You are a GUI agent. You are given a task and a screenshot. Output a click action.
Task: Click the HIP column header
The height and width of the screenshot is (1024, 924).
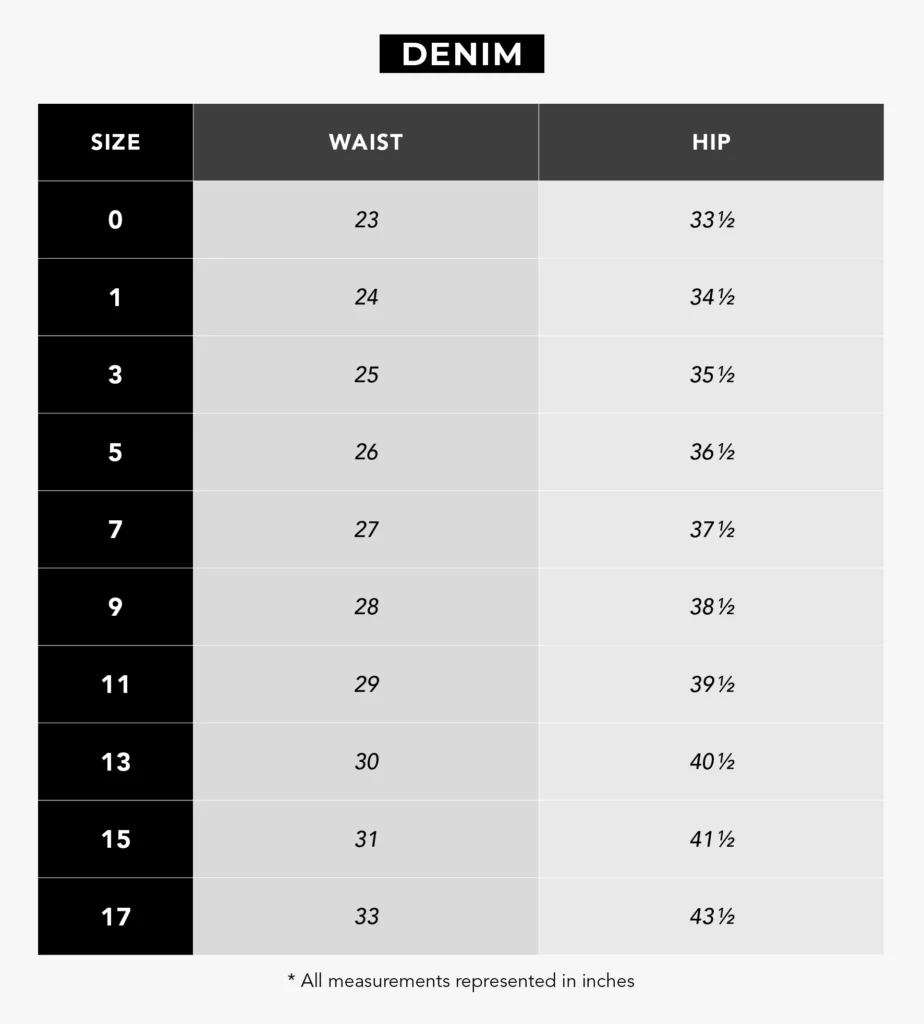click(x=711, y=142)
